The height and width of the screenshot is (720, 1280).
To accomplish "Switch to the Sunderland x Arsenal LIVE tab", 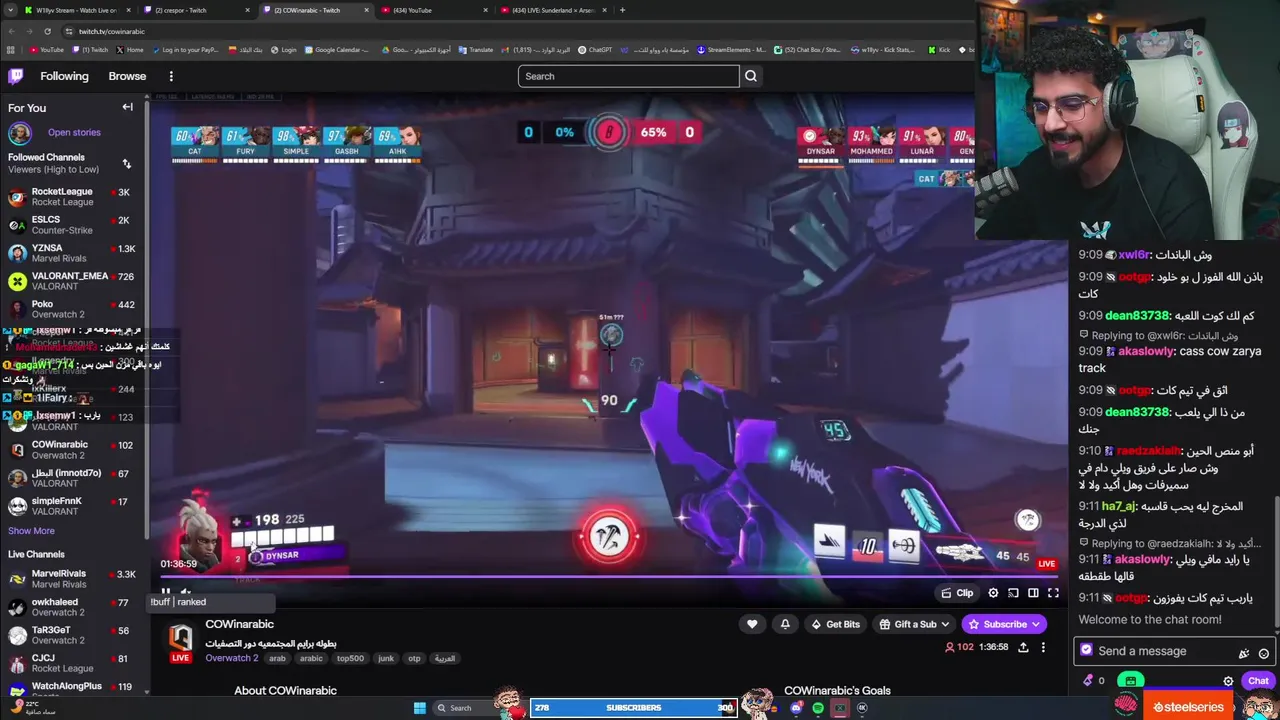I will point(555,10).
